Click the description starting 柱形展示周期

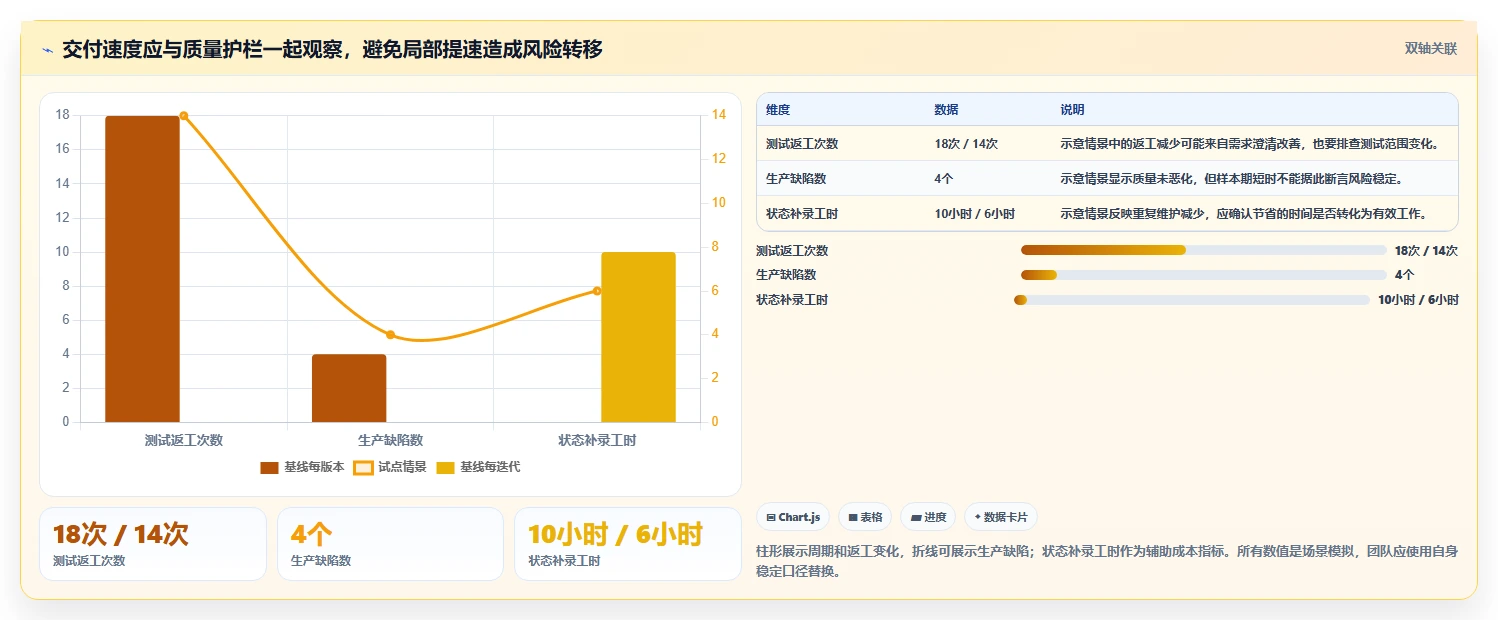[1108, 561]
